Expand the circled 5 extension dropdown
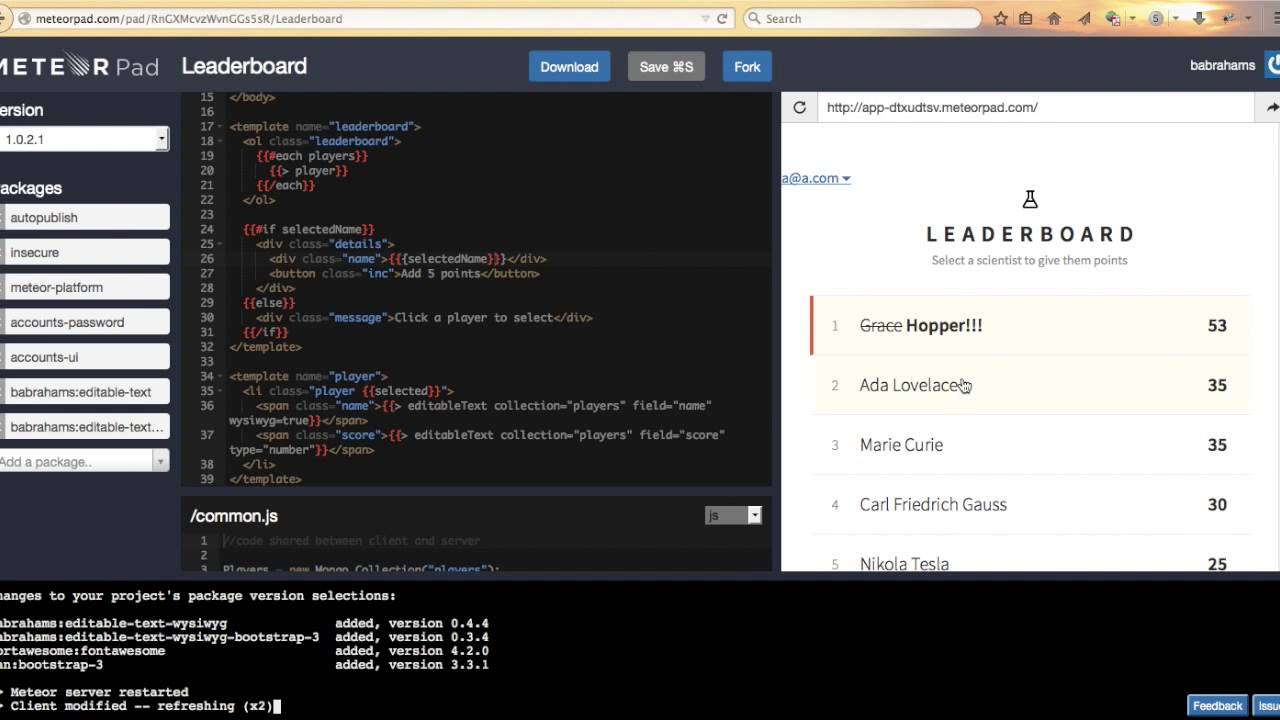This screenshot has height=720, width=1280. 1175,18
